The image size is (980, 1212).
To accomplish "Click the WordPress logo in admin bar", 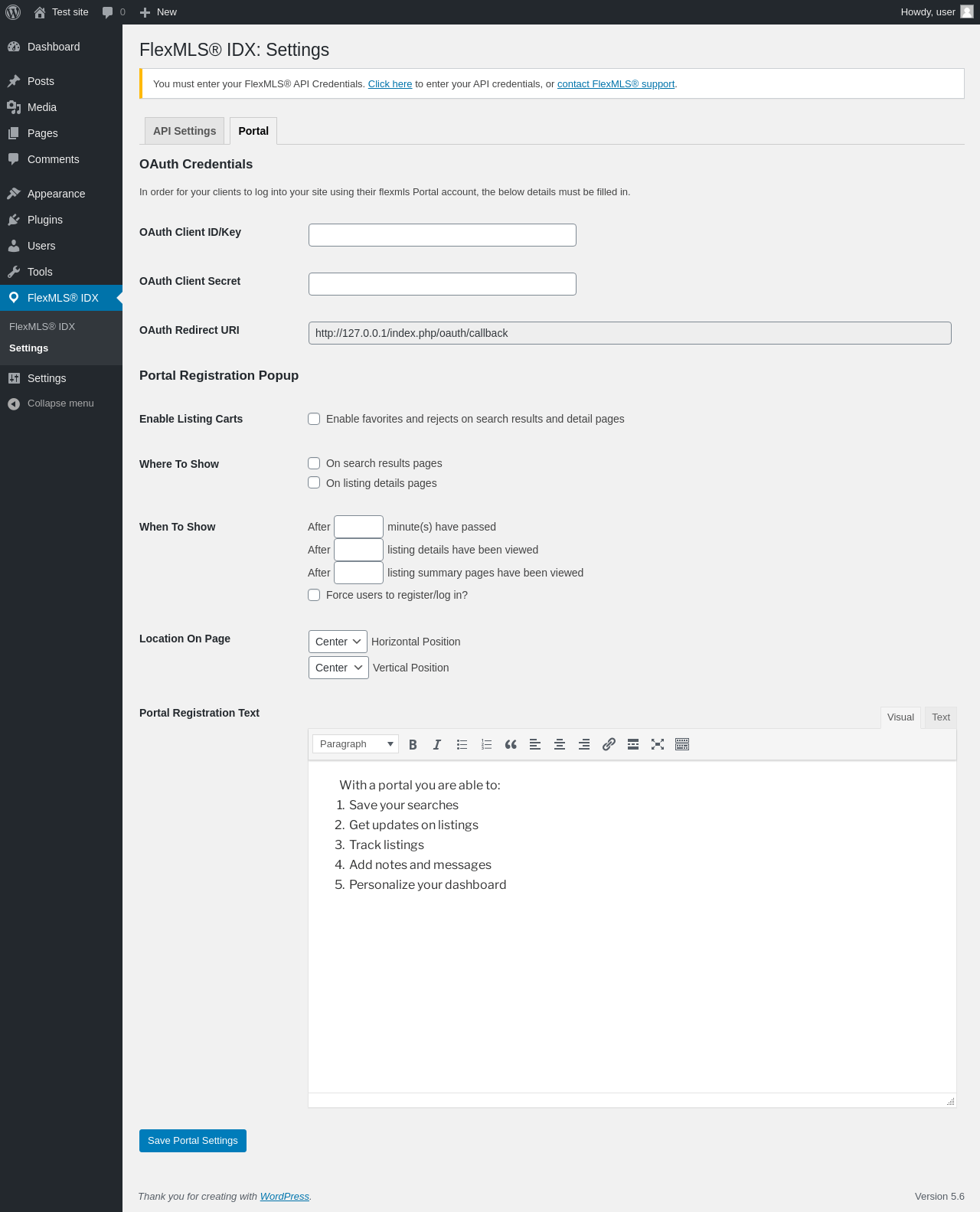I will pos(13,12).
